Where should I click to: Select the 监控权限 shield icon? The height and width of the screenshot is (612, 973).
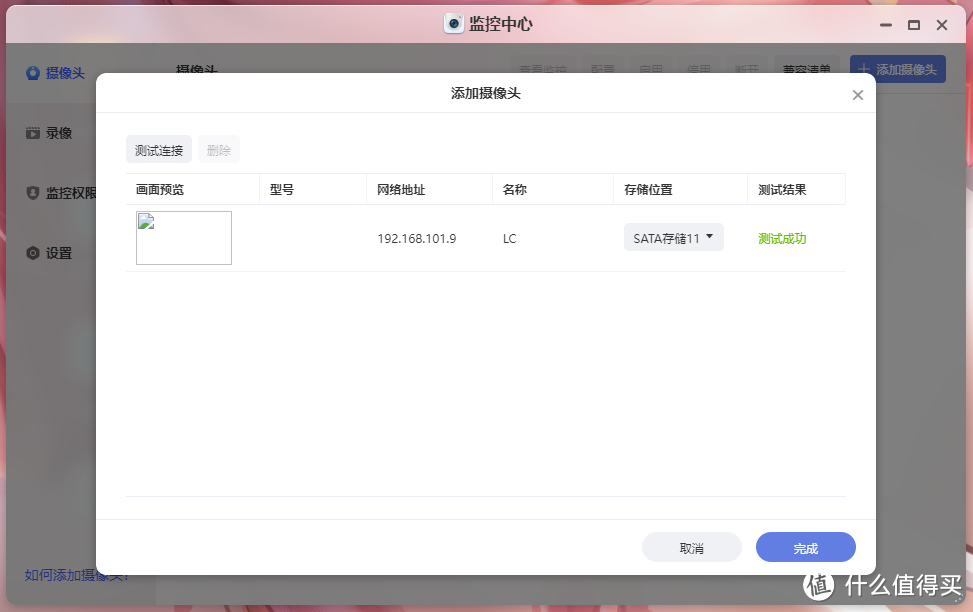click(33, 193)
